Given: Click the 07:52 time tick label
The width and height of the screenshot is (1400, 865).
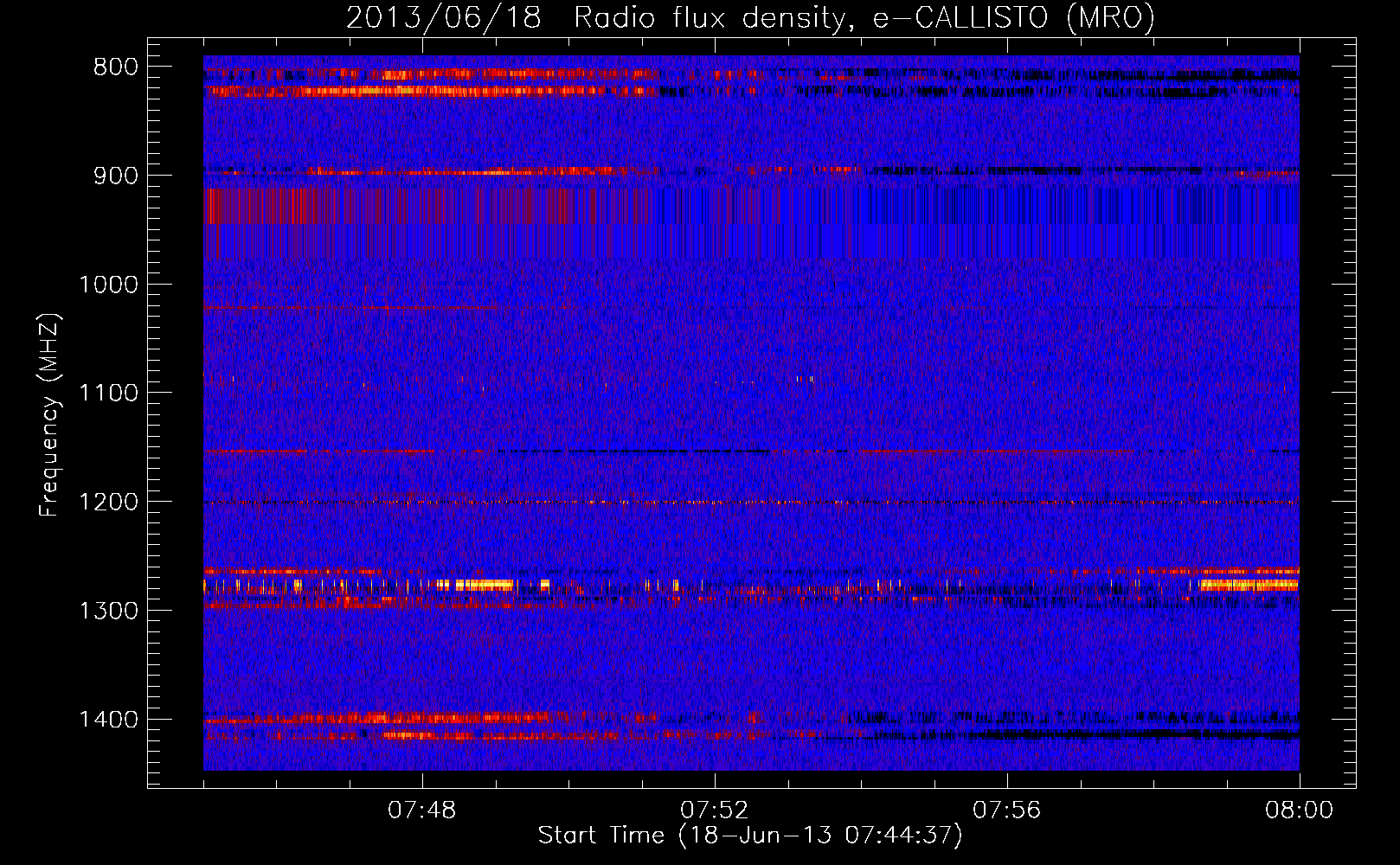Looking at the screenshot, I should click(715, 811).
